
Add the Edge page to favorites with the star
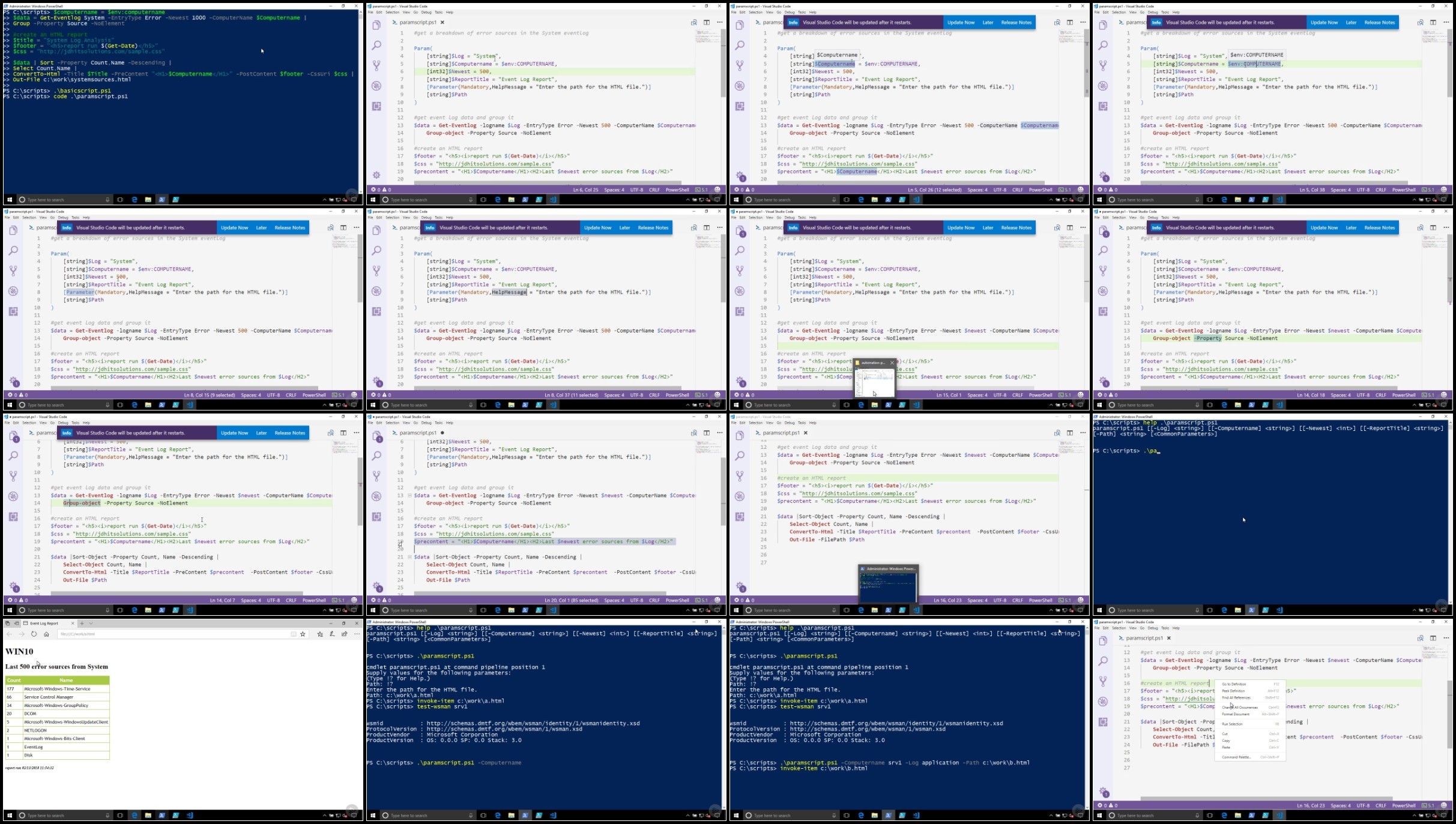[x=303, y=634]
